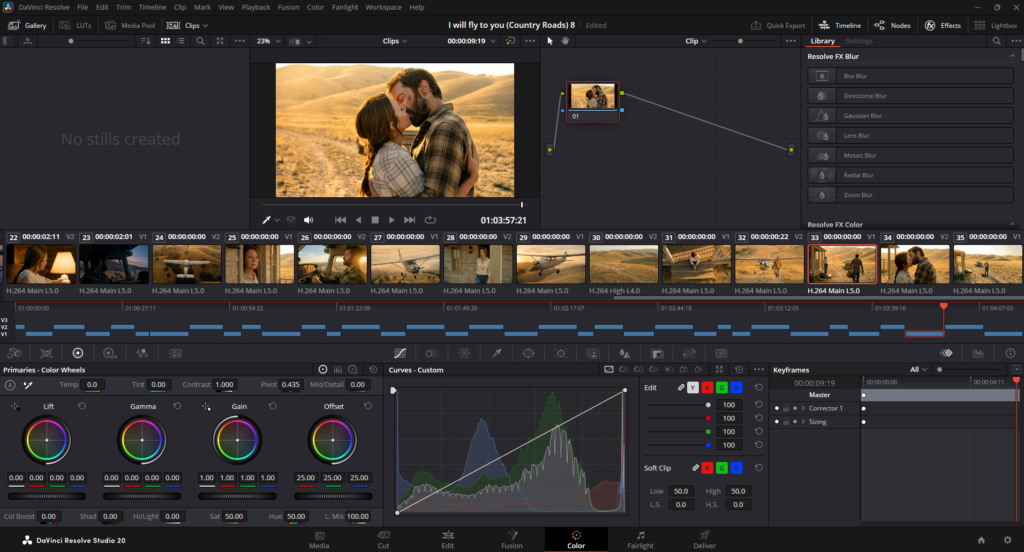Toggle Soft Clip blue channel
Screen dimensions: 1024x552
pos(736,468)
